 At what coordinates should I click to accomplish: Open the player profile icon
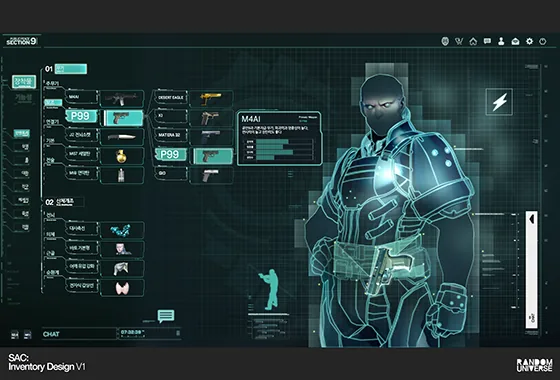click(501, 41)
